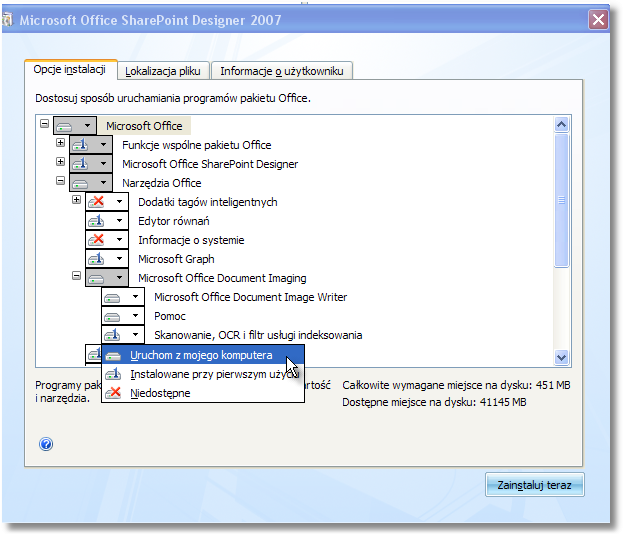The width and height of the screenshot is (624, 537).
Task: Click install-on-first-use icon for Edytor równań
Action: (96, 221)
